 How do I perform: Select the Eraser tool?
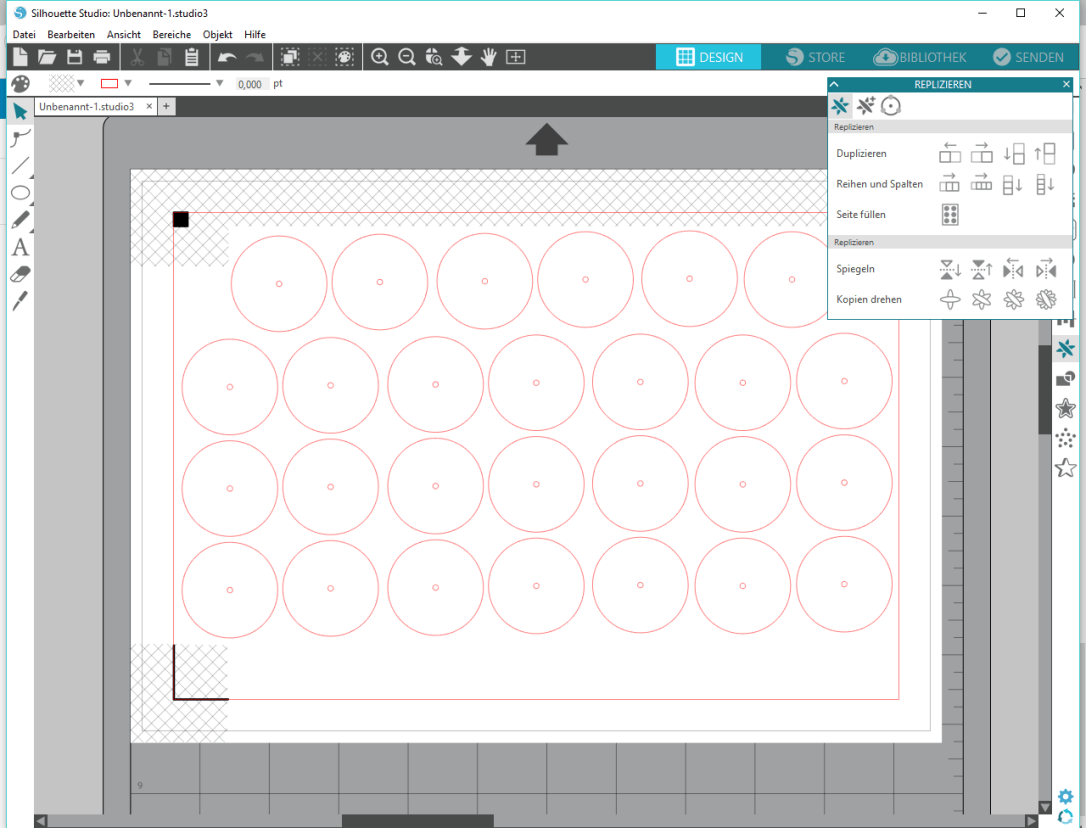[x=20, y=274]
